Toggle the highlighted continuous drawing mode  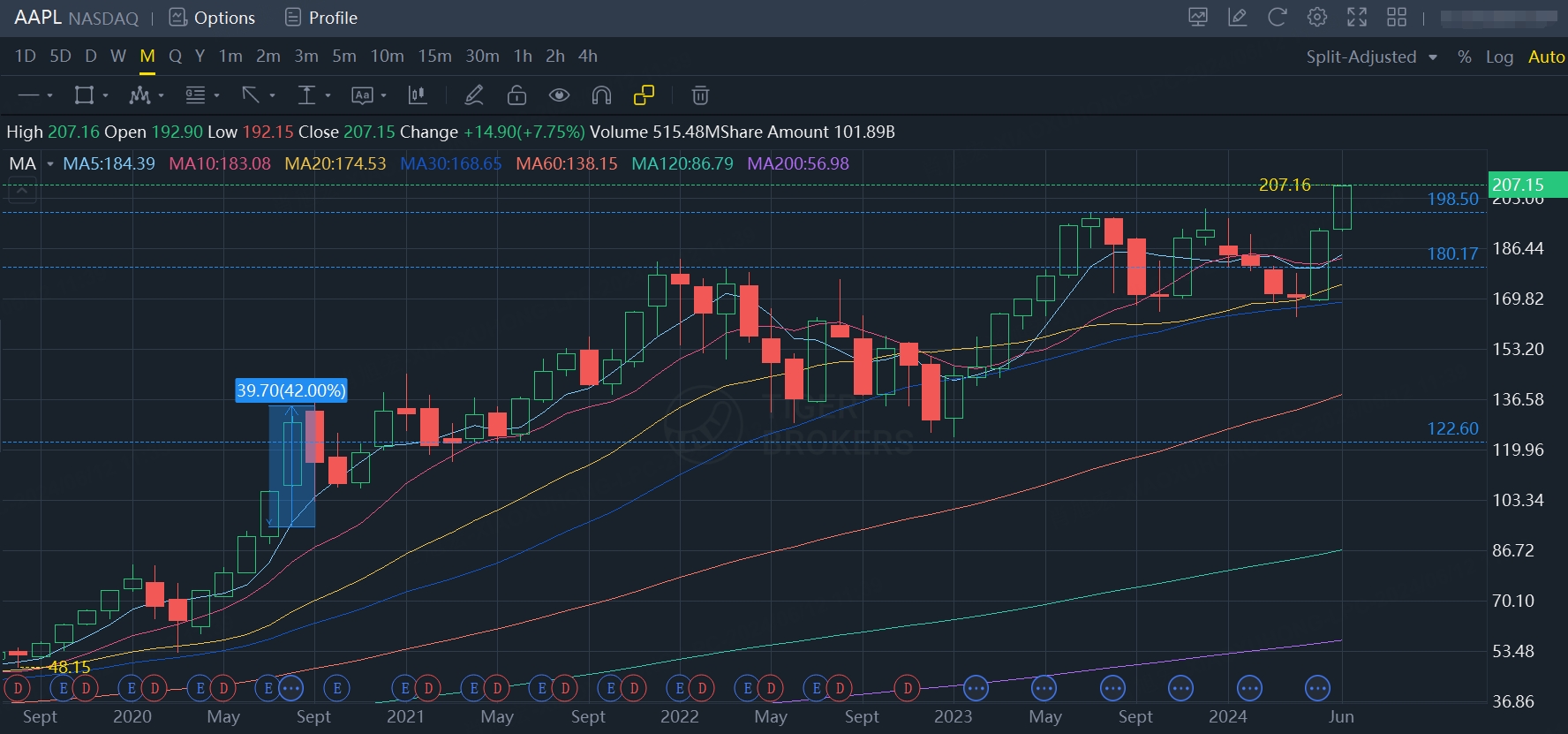coord(645,95)
